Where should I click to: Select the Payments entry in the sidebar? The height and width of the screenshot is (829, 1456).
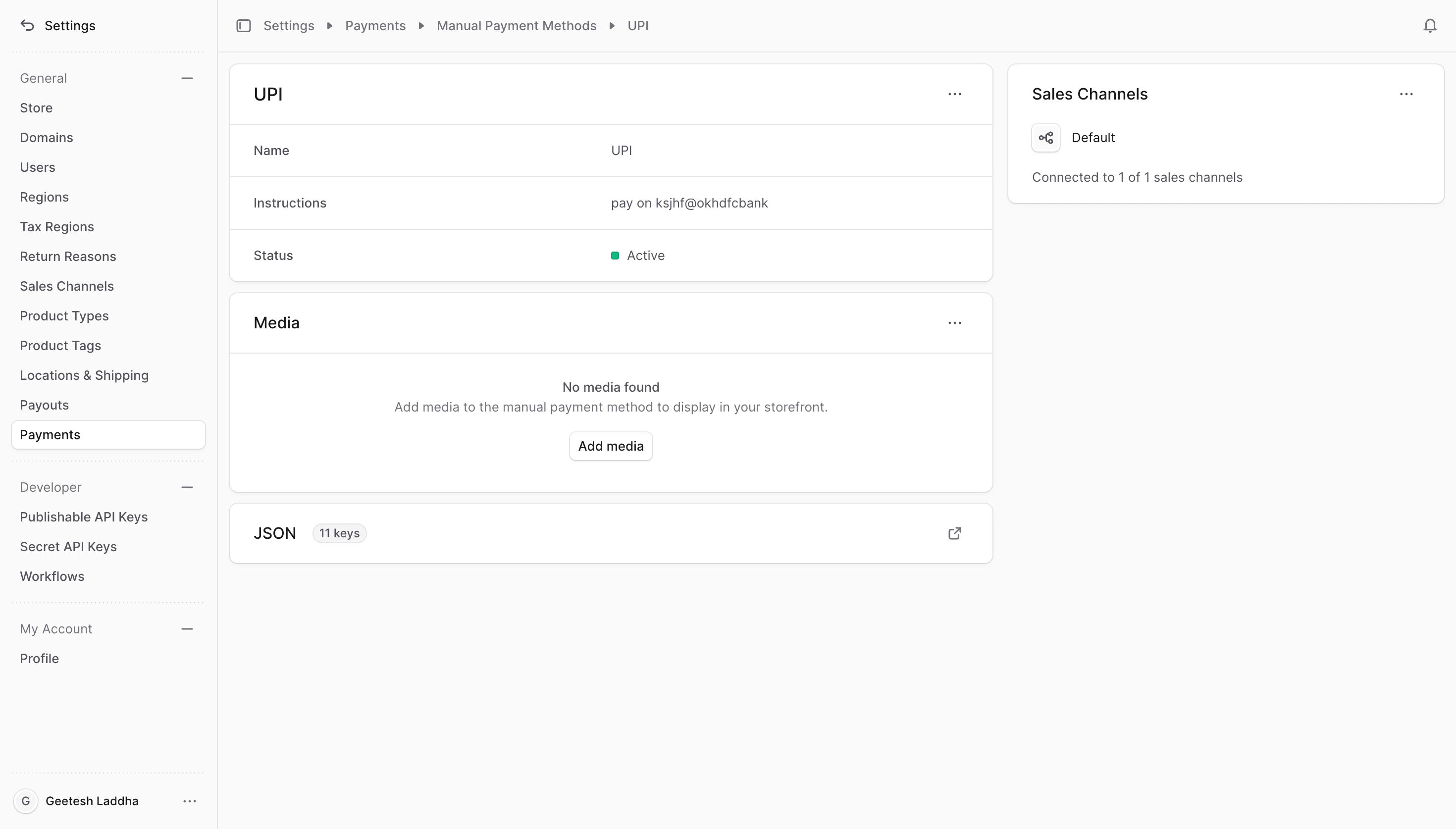pos(50,434)
